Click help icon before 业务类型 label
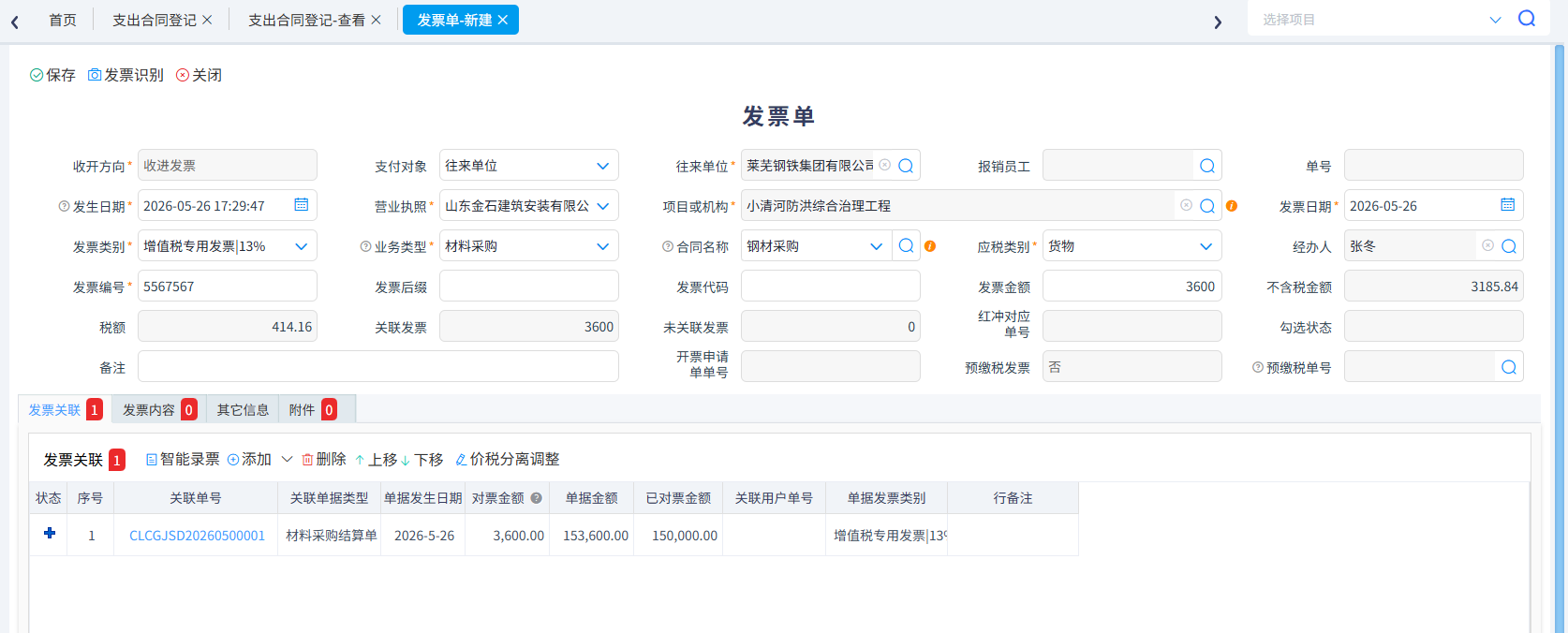Image resolution: width=1568 pixels, height=633 pixels. (x=366, y=246)
